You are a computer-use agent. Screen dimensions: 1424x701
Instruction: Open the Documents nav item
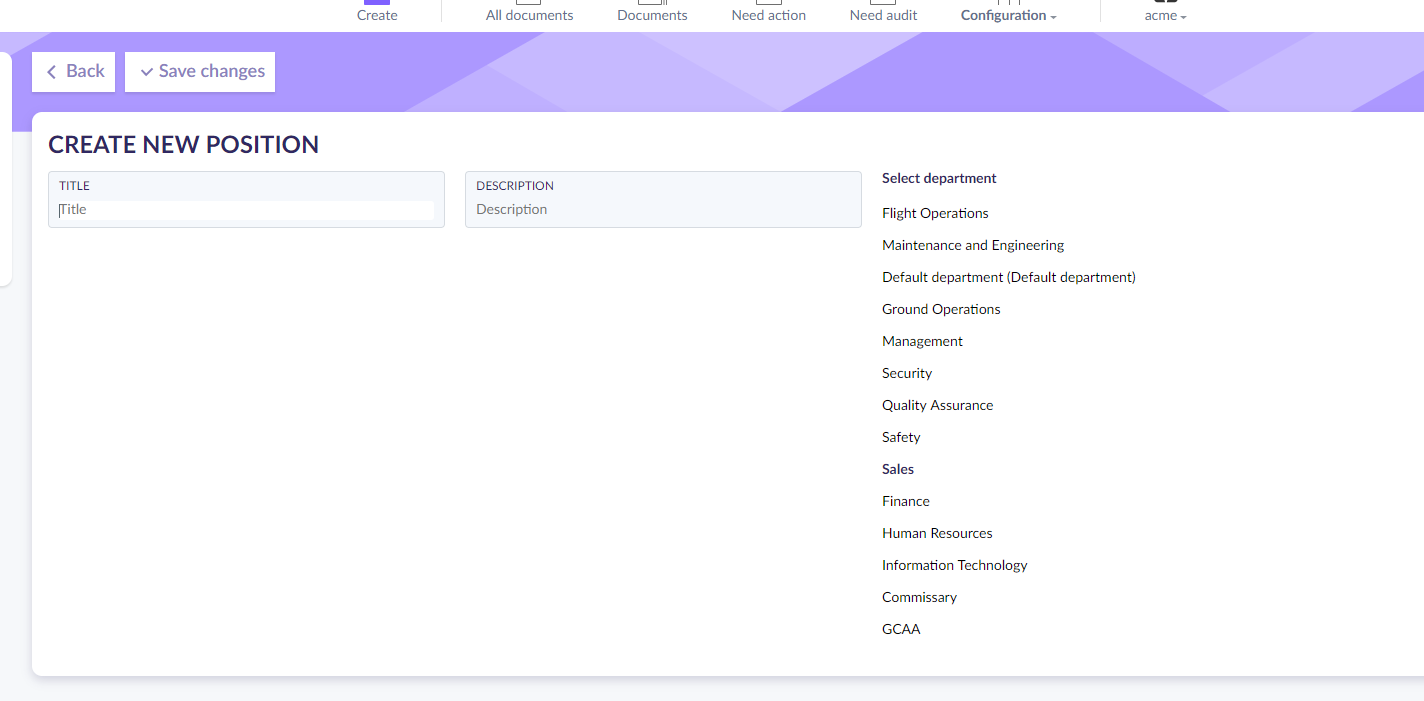pos(652,14)
